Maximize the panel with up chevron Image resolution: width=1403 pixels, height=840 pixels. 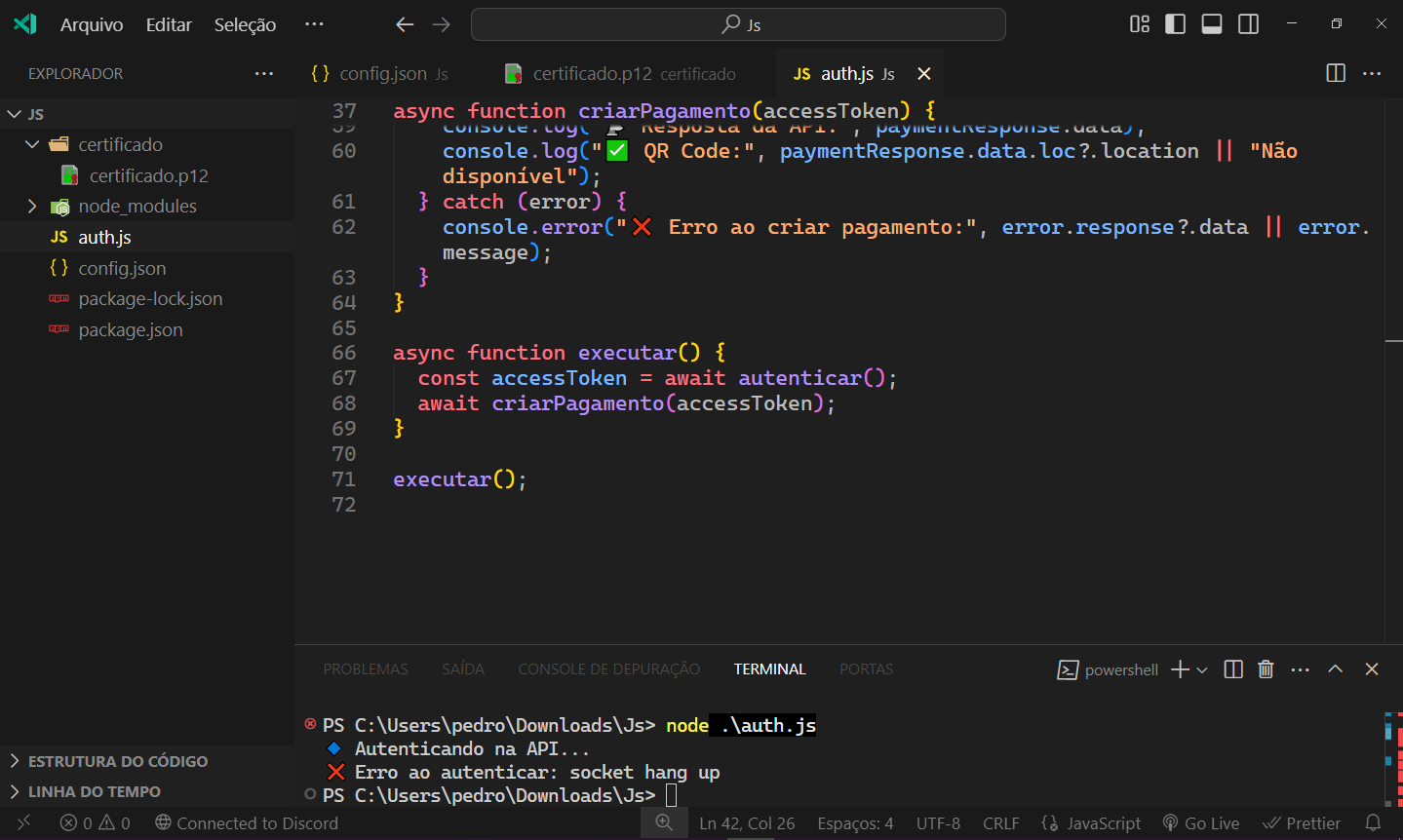coord(1336,669)
